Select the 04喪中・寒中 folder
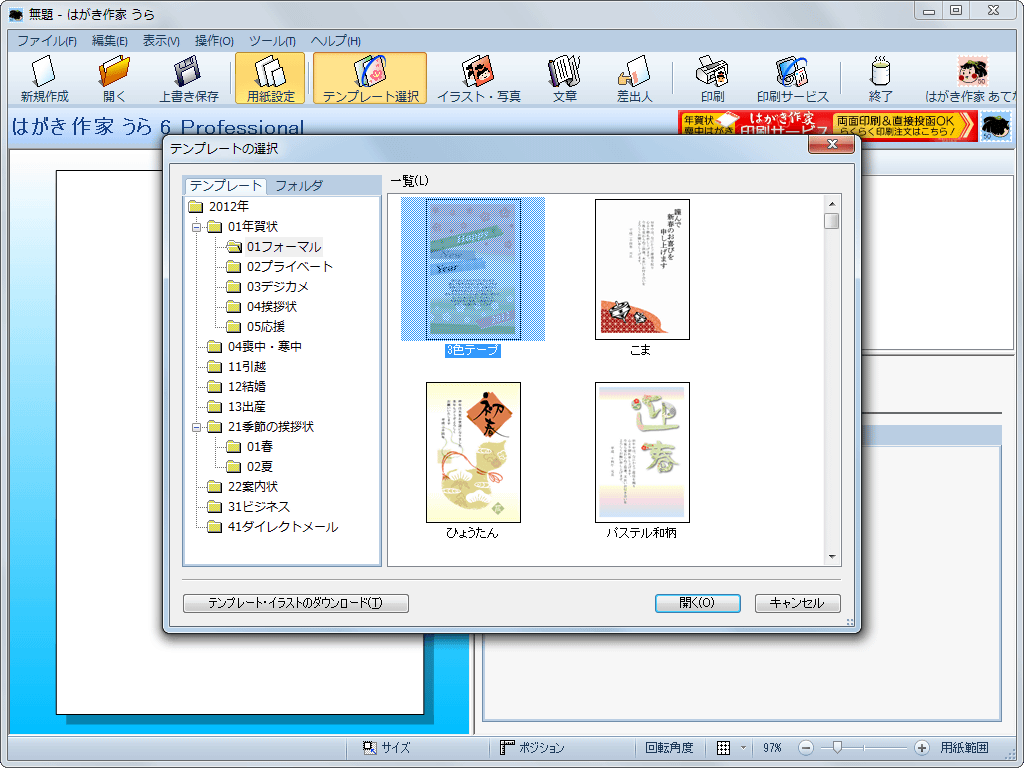The height and width of the screenshot is (768, 1024). 255,347
